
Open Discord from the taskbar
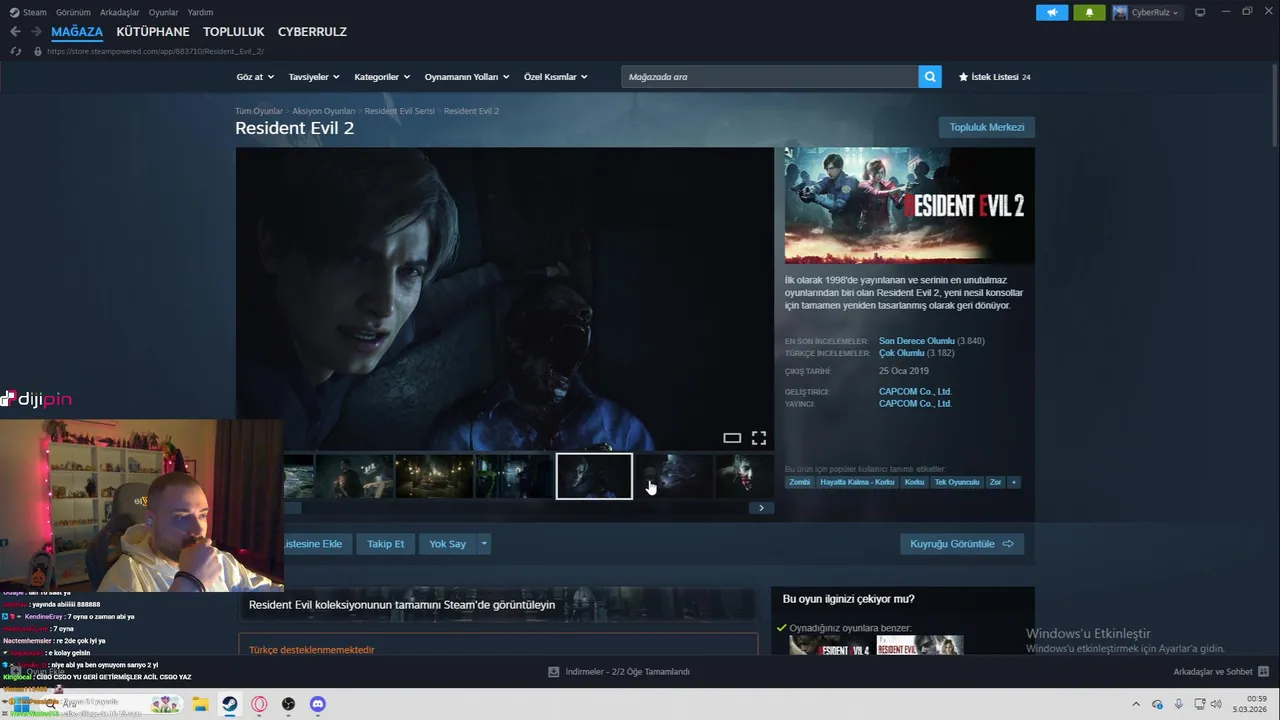click(318, 704)
